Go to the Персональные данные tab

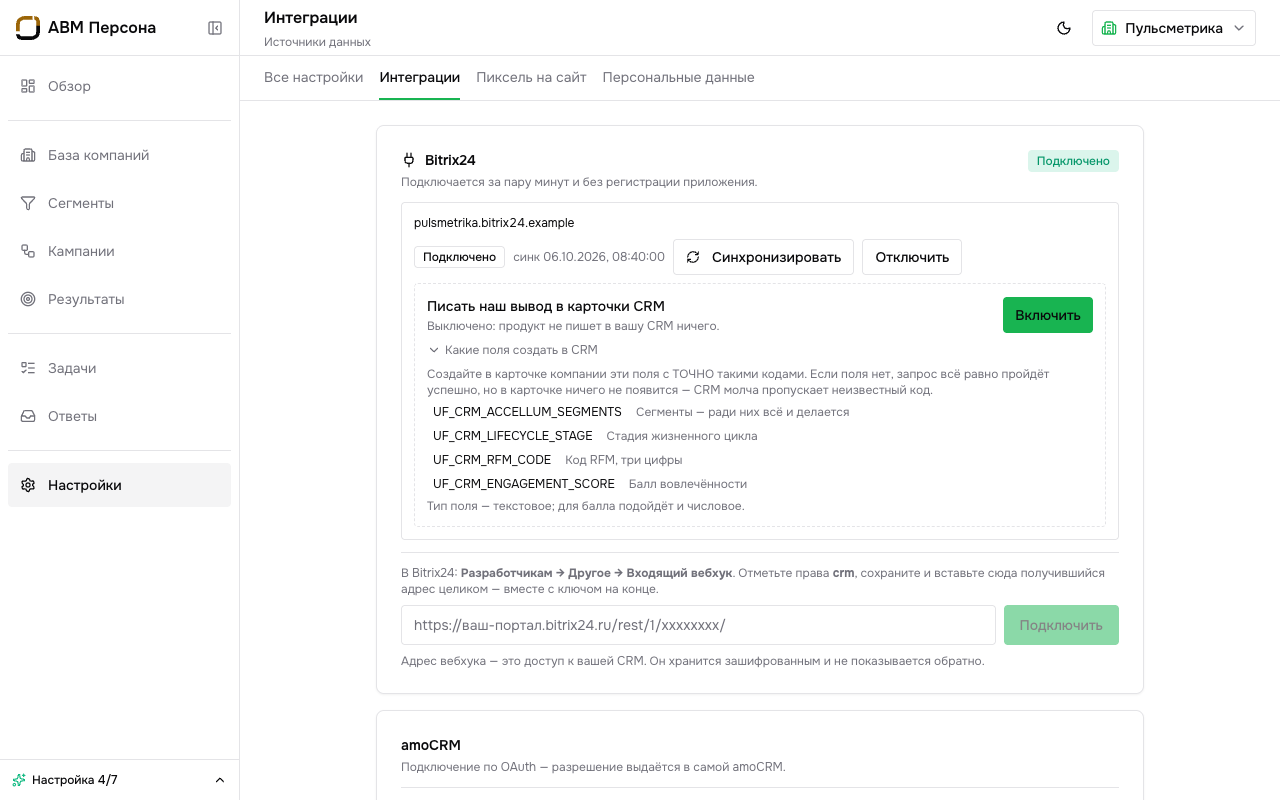(678, 77)
